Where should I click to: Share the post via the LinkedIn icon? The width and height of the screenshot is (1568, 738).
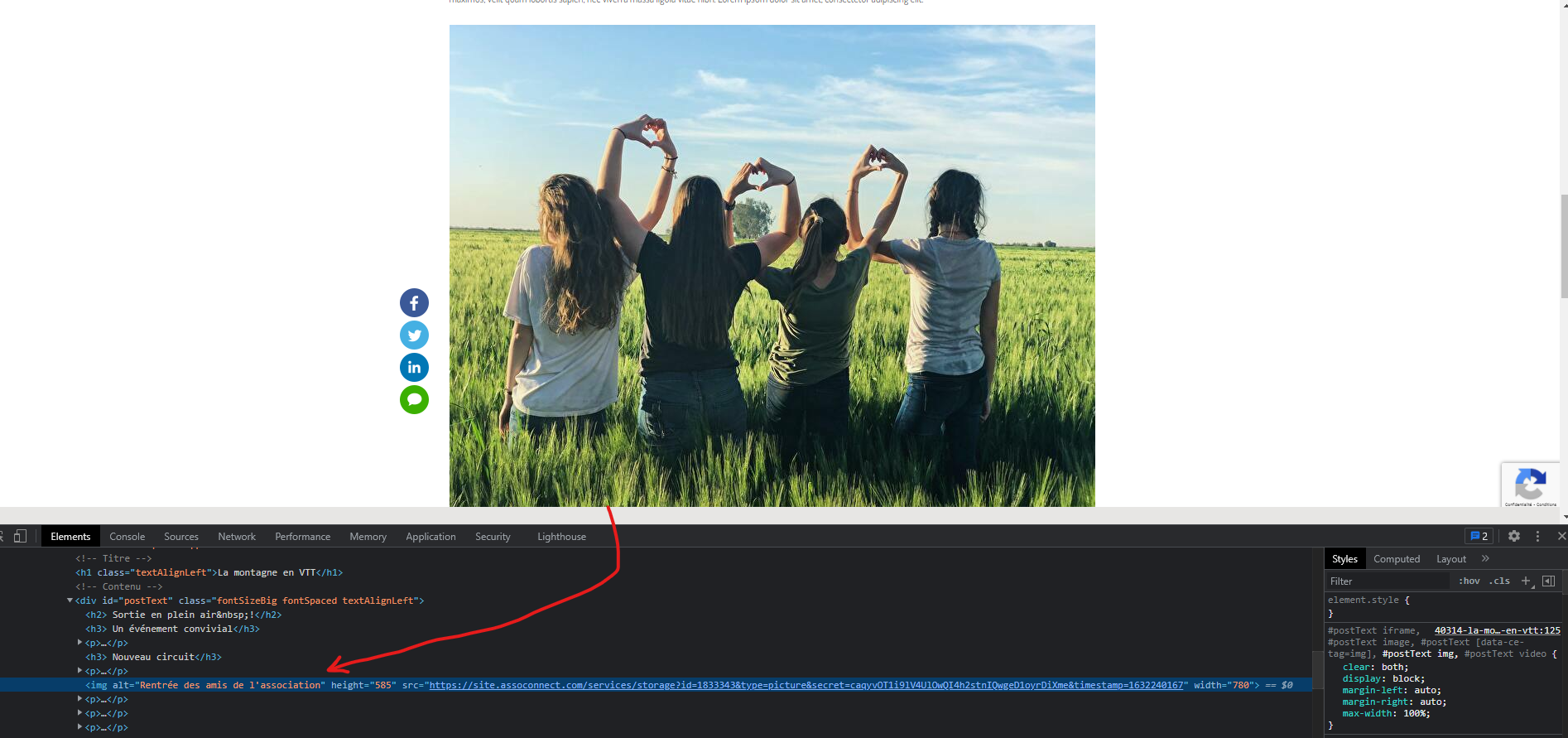click(414, 368)
